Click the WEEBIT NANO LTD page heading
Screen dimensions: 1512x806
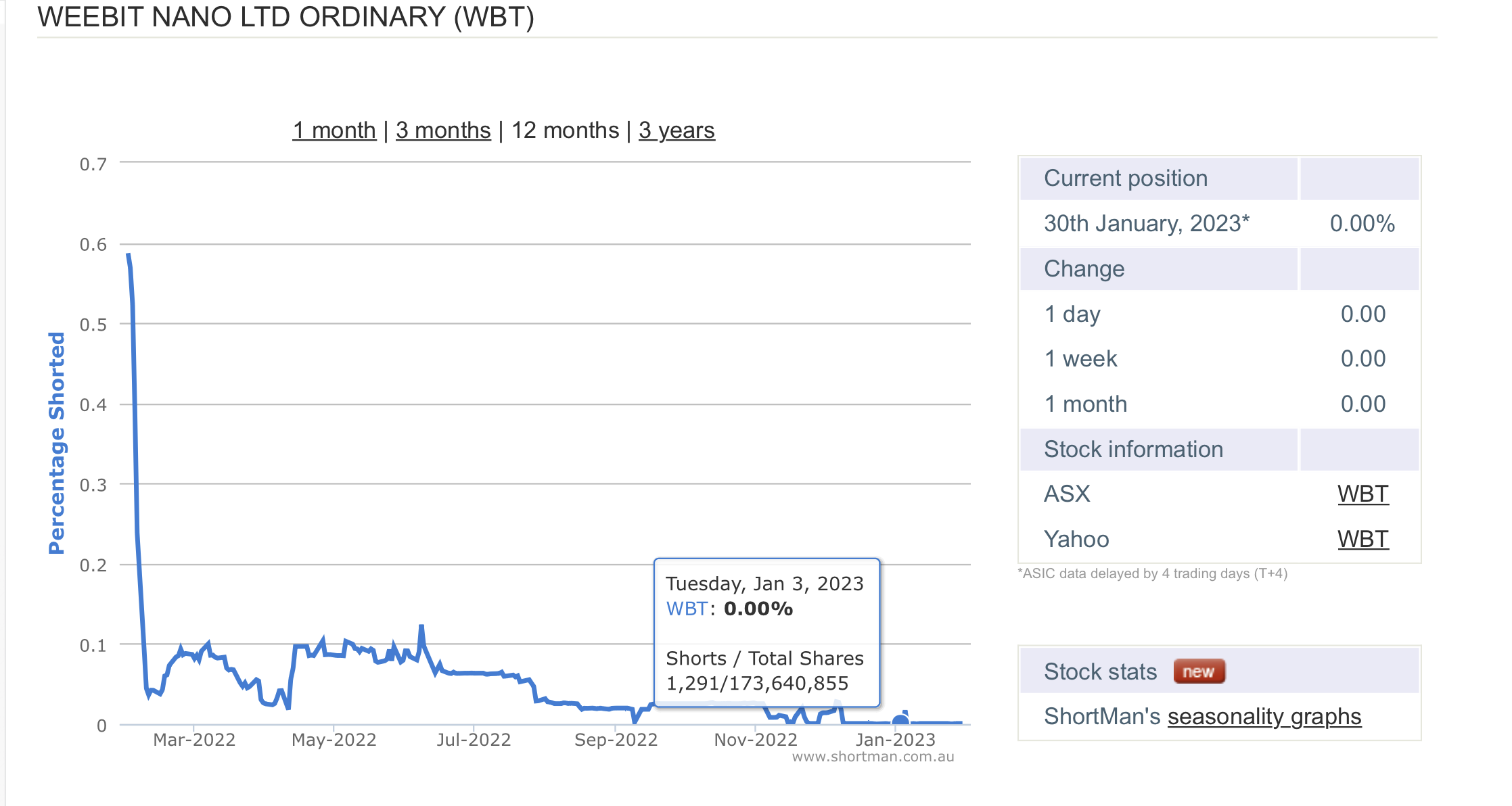coord(285,17)
